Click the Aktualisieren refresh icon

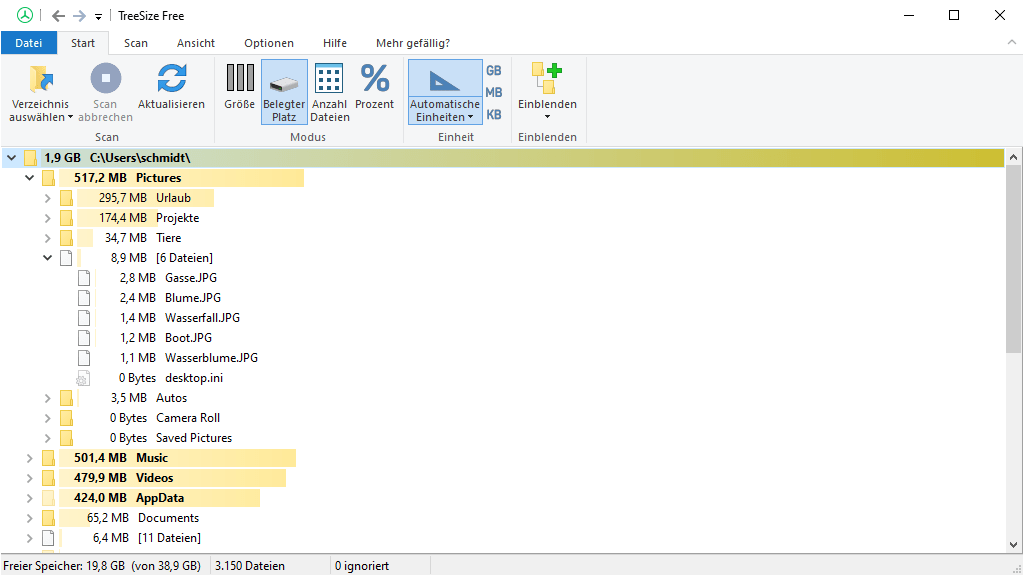click(x=171, y=79)
